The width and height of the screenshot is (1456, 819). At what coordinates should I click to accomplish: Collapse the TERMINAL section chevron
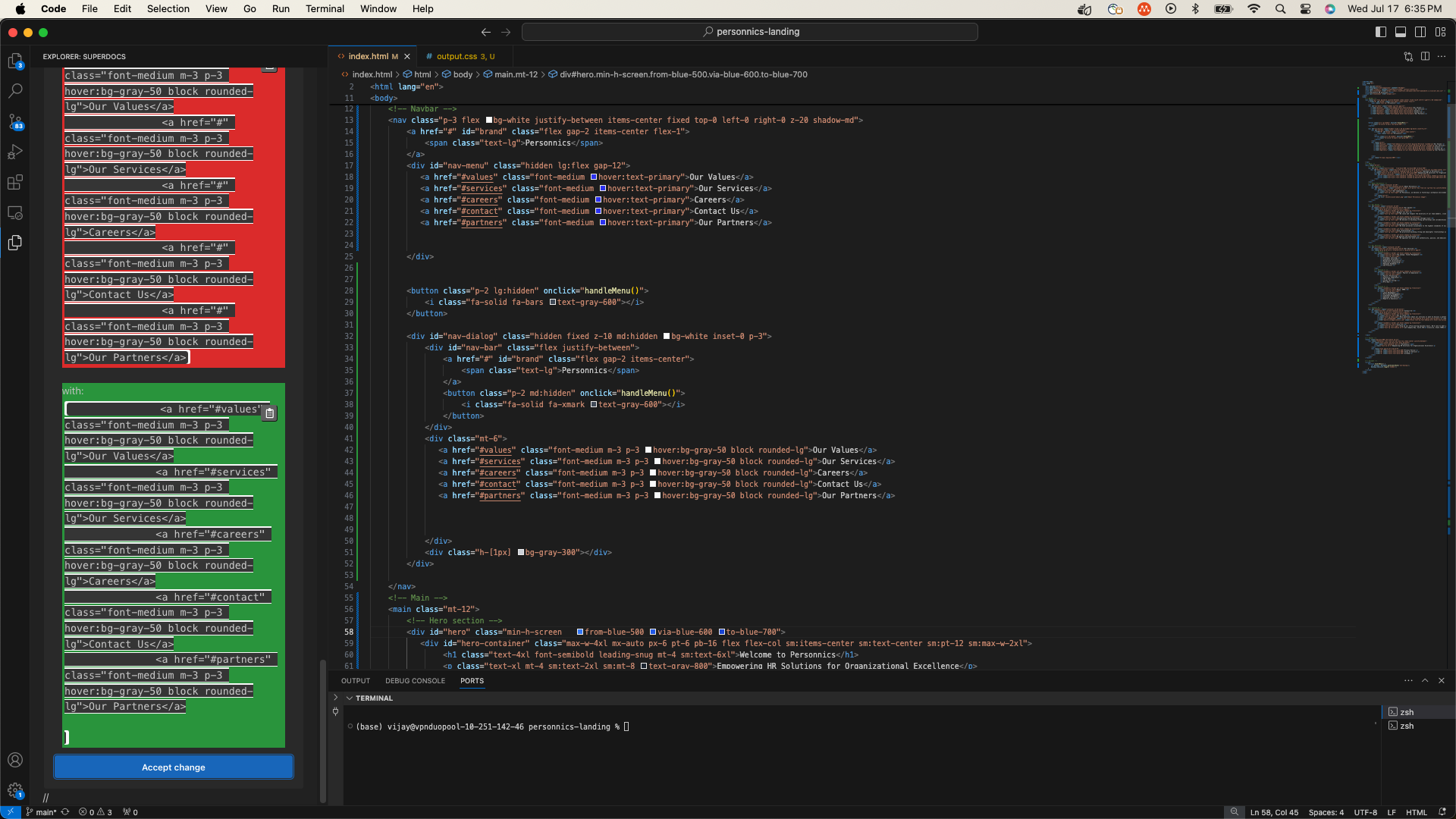(x=350, y=698)
